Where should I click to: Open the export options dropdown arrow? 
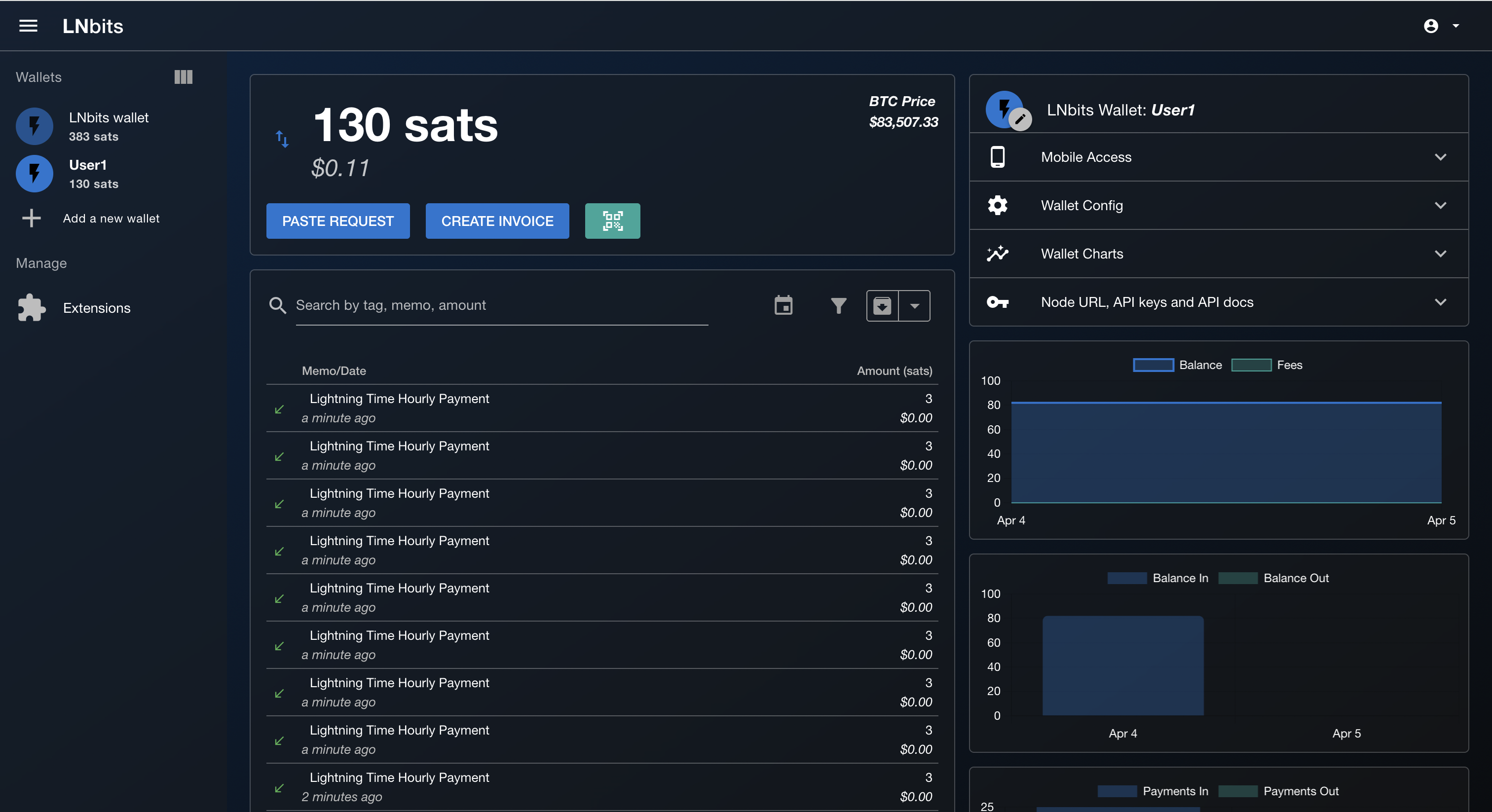(x=915, y=305)
